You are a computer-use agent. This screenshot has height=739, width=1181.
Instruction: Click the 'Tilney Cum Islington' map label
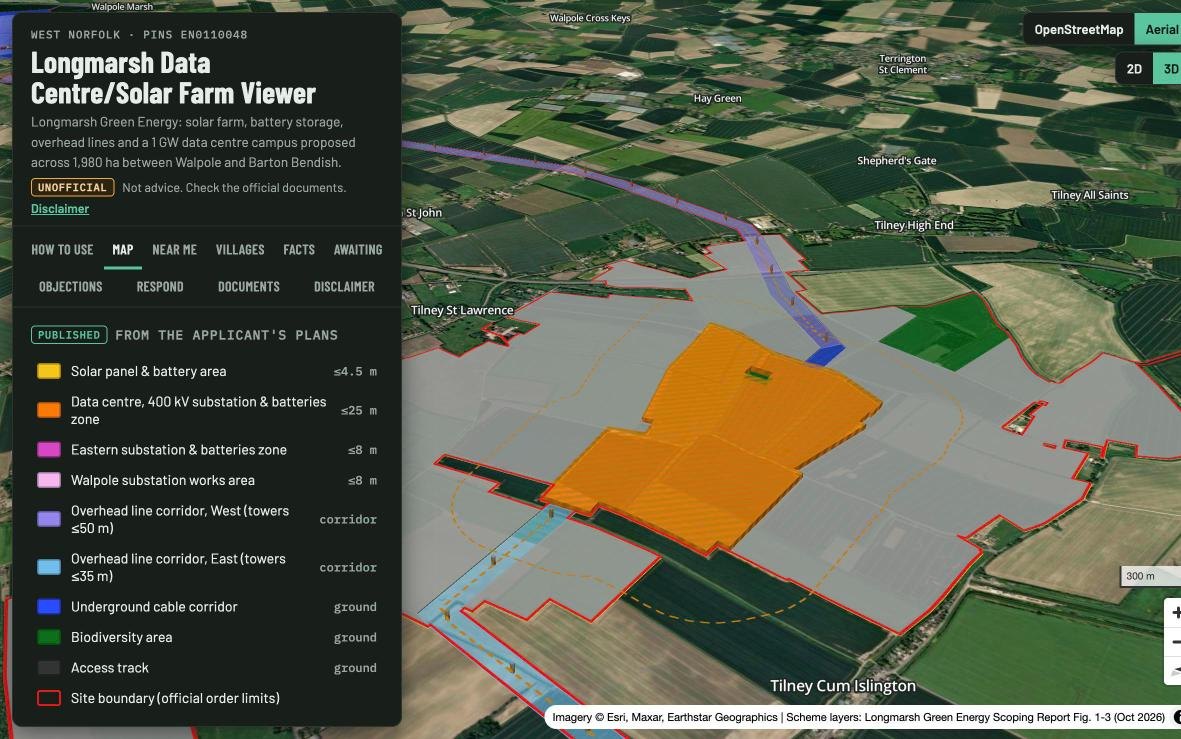click(843, 686)
